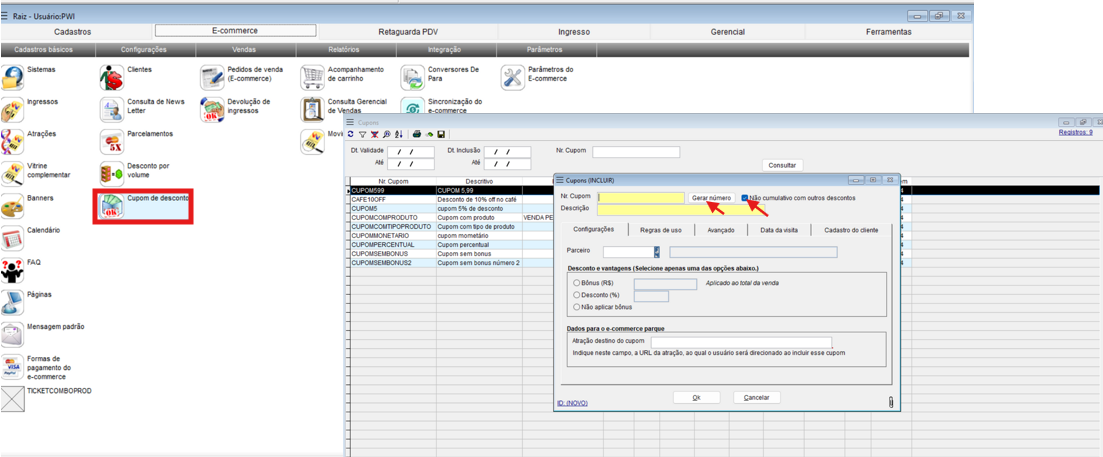Expand the Parceiro dropdown
The image size is (1103, 457).
(x=657, y=252)
